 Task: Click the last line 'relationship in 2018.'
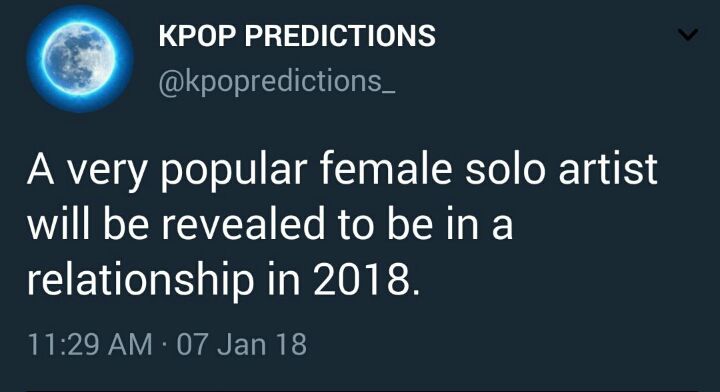click(223, 280)
